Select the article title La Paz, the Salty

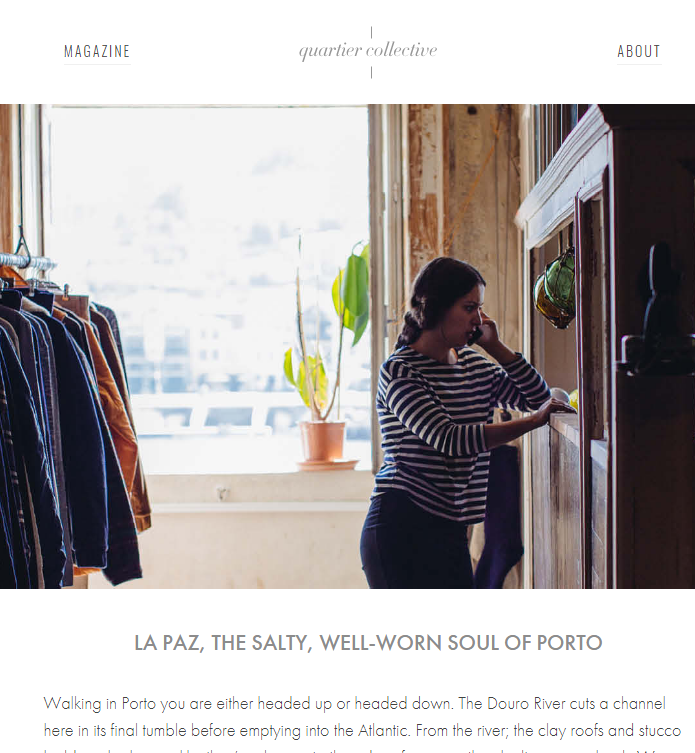[x=368, y=643]
